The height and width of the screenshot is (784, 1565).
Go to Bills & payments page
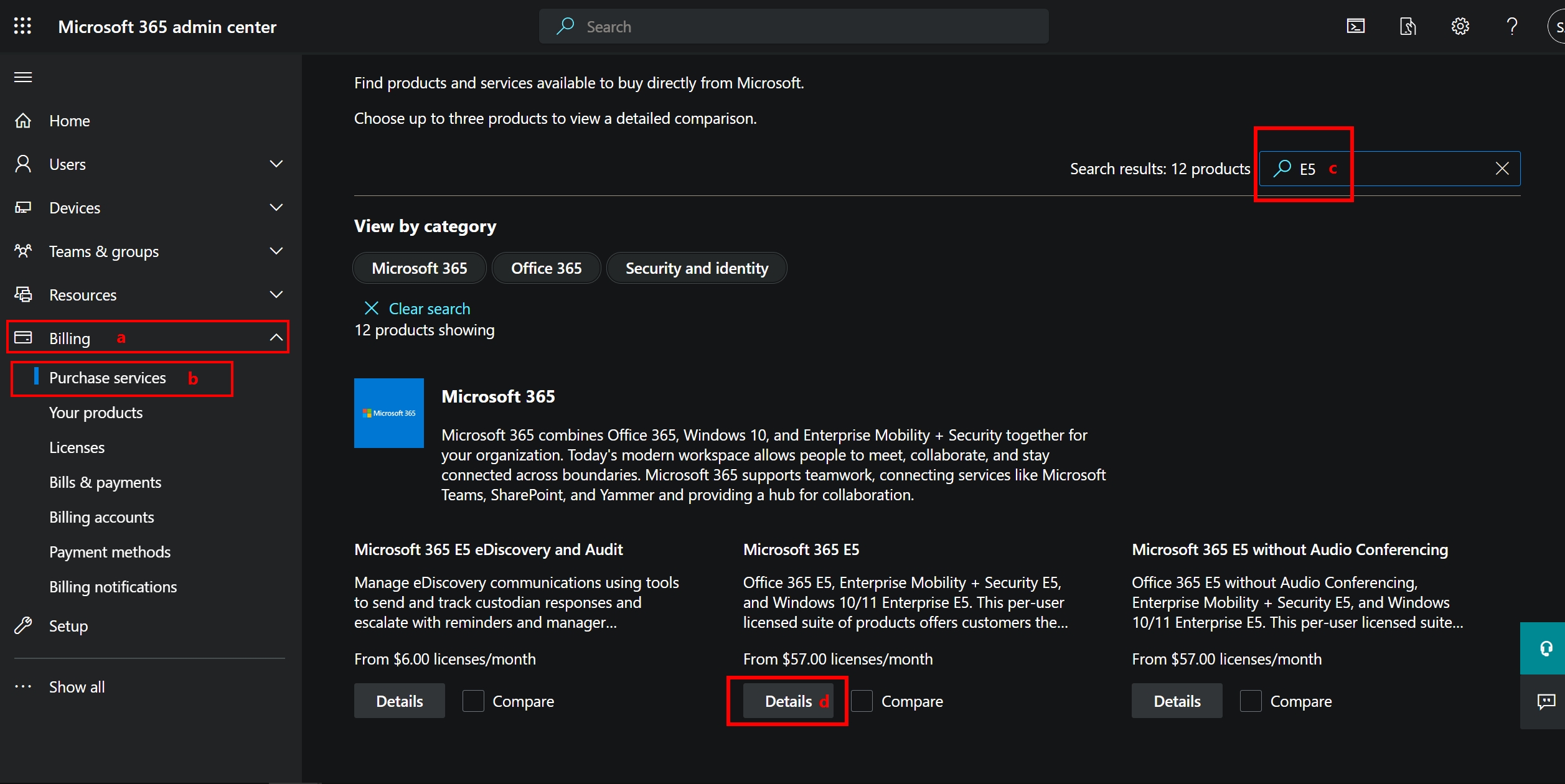[105, 482]
